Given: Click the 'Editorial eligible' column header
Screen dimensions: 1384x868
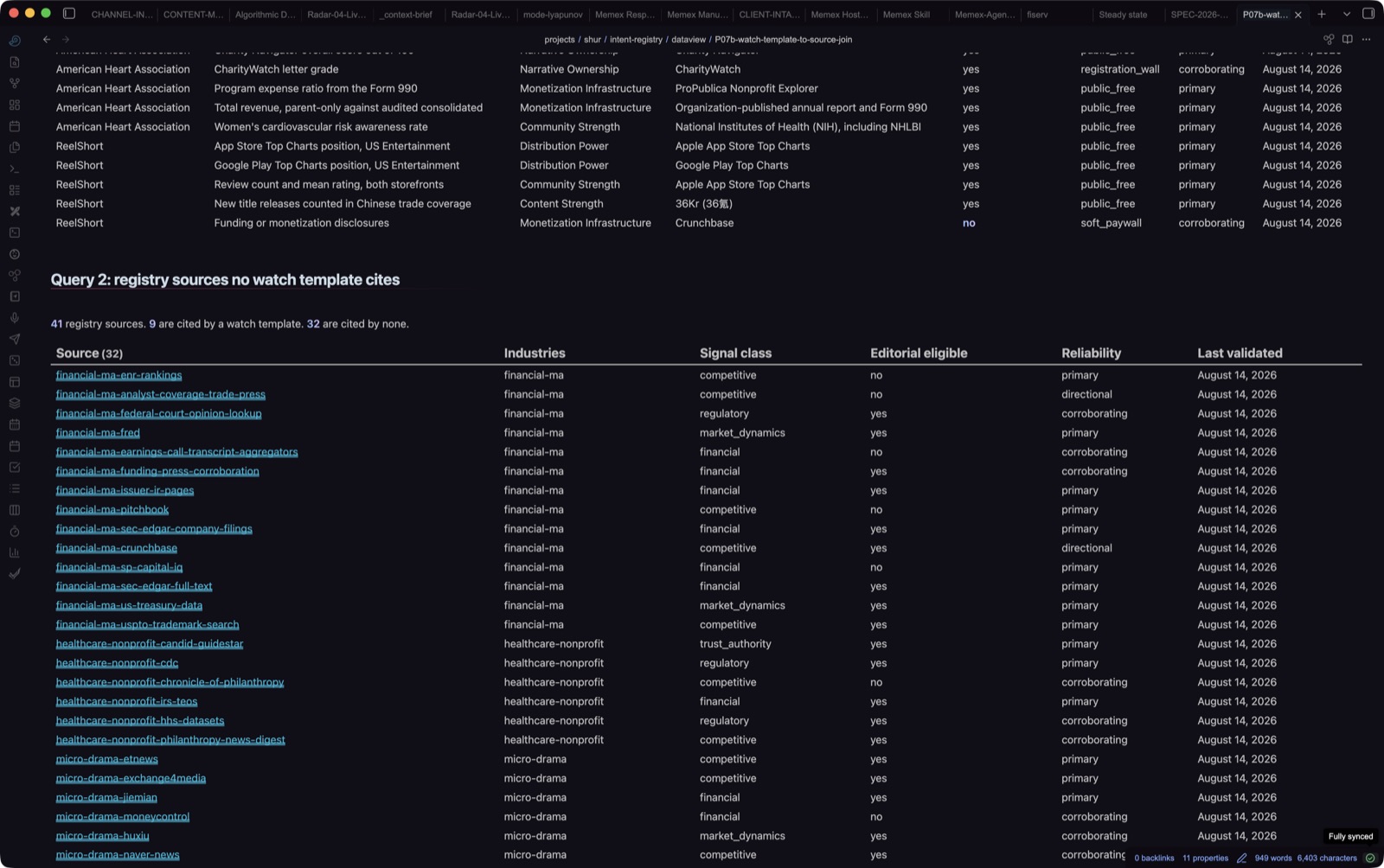Looking at the screenshot, I should pyautogui.click(x=919, y=354).
